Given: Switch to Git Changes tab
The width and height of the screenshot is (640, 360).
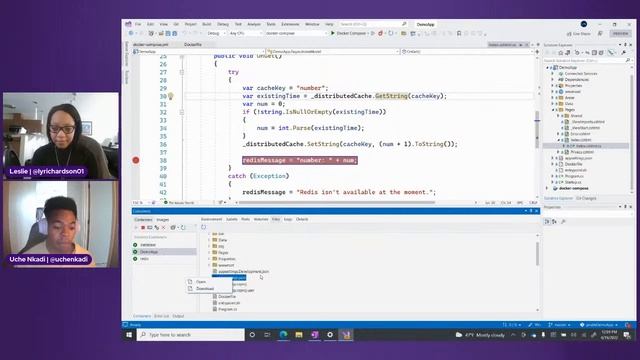Looking at the screenshot, I should click(x=586, y=198).
